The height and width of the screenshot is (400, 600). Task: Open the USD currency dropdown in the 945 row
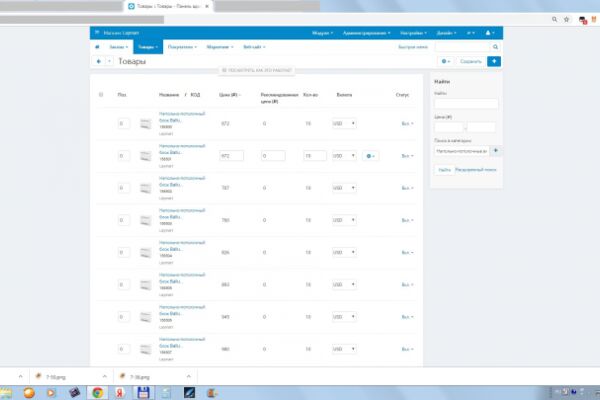pos(344,317)
